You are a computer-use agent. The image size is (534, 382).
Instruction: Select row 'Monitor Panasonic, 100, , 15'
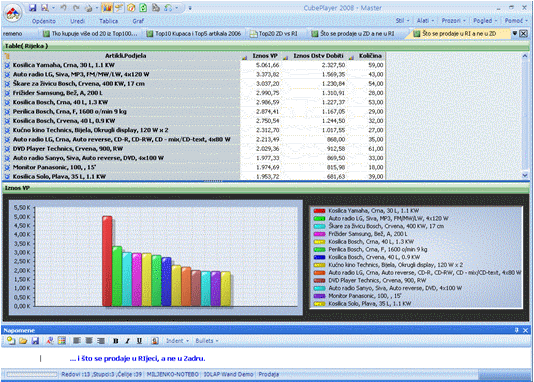click(x=194, y=168)
